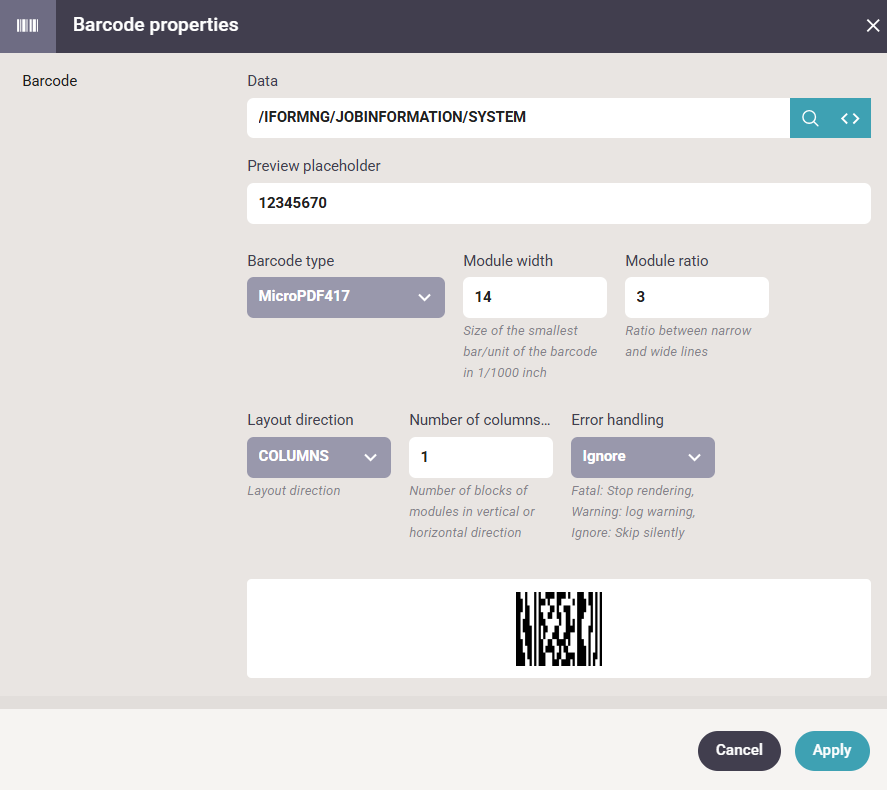Expand the Layout direction COLUMNS dropdown
Image resolution: width=887 pixels, height=790 pixels.
318,457
